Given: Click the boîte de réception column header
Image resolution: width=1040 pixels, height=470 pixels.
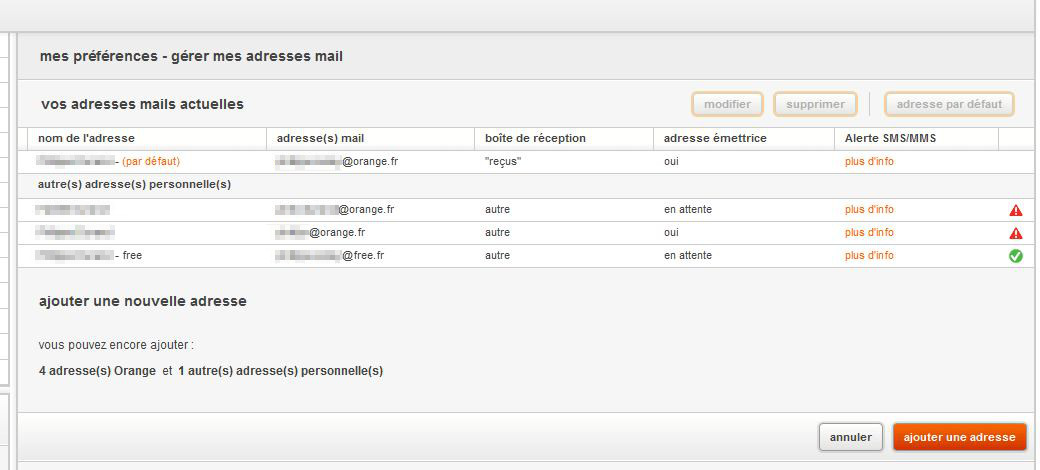Looking at the screenshot, I should [x=535, y=138].
